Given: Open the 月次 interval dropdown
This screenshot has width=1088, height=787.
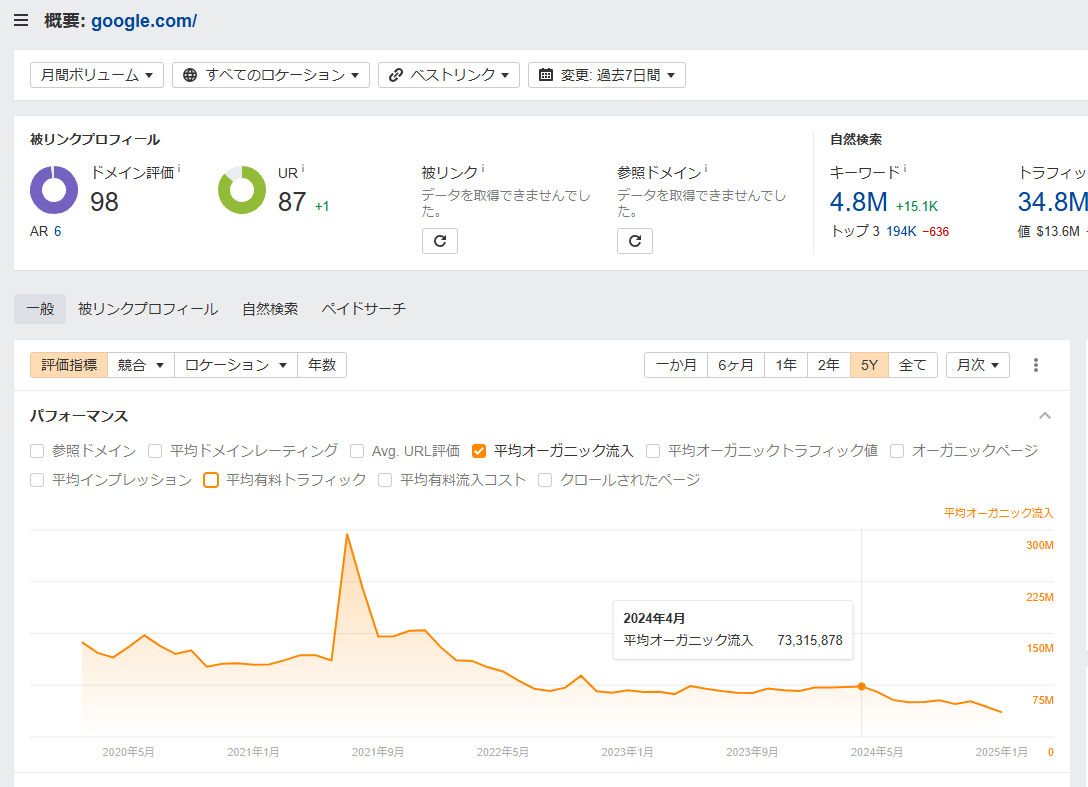Looking at the screenshot, I should click(978, 365).
